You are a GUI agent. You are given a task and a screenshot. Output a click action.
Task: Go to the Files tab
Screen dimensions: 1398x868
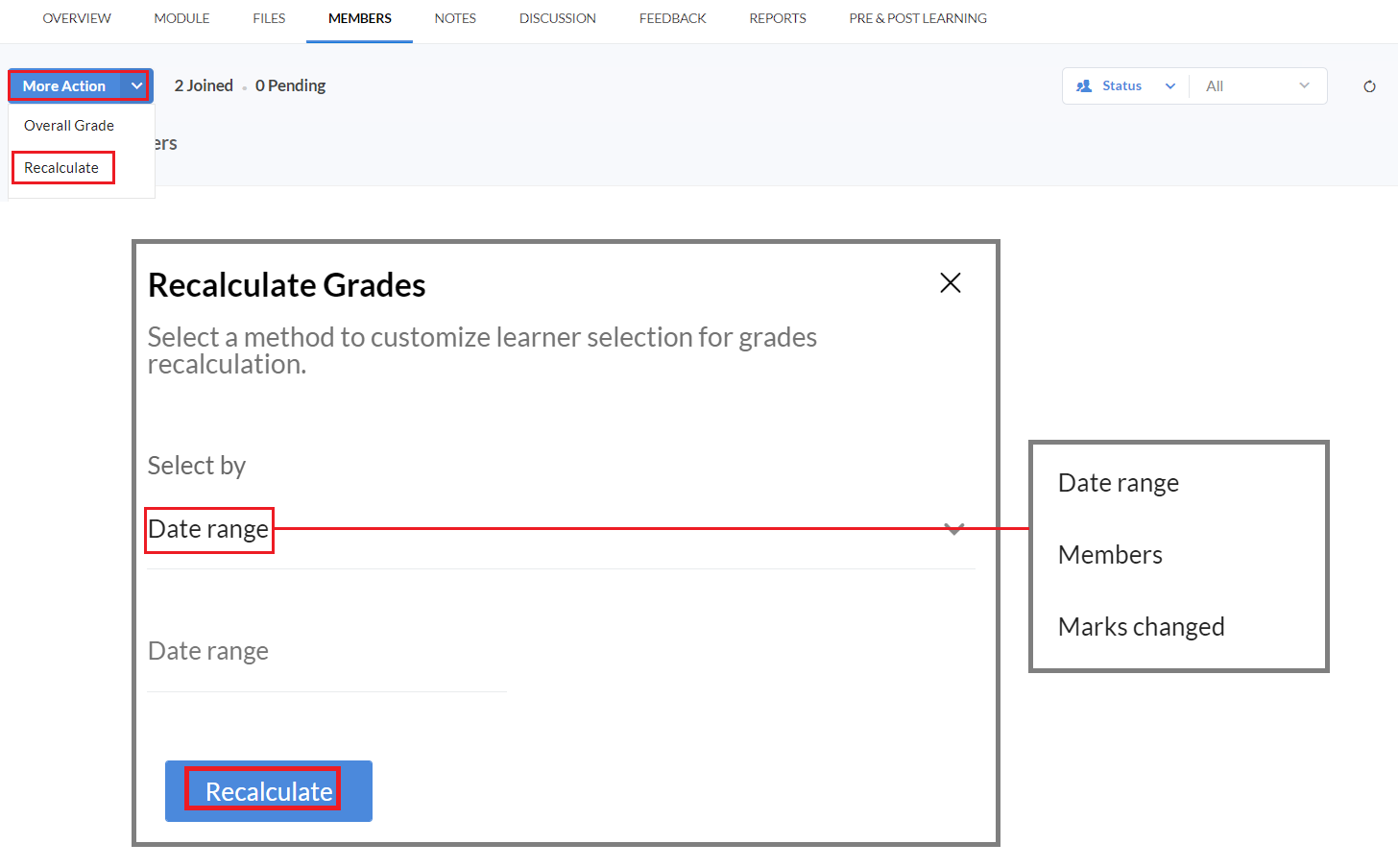click(x=269, y=18)
